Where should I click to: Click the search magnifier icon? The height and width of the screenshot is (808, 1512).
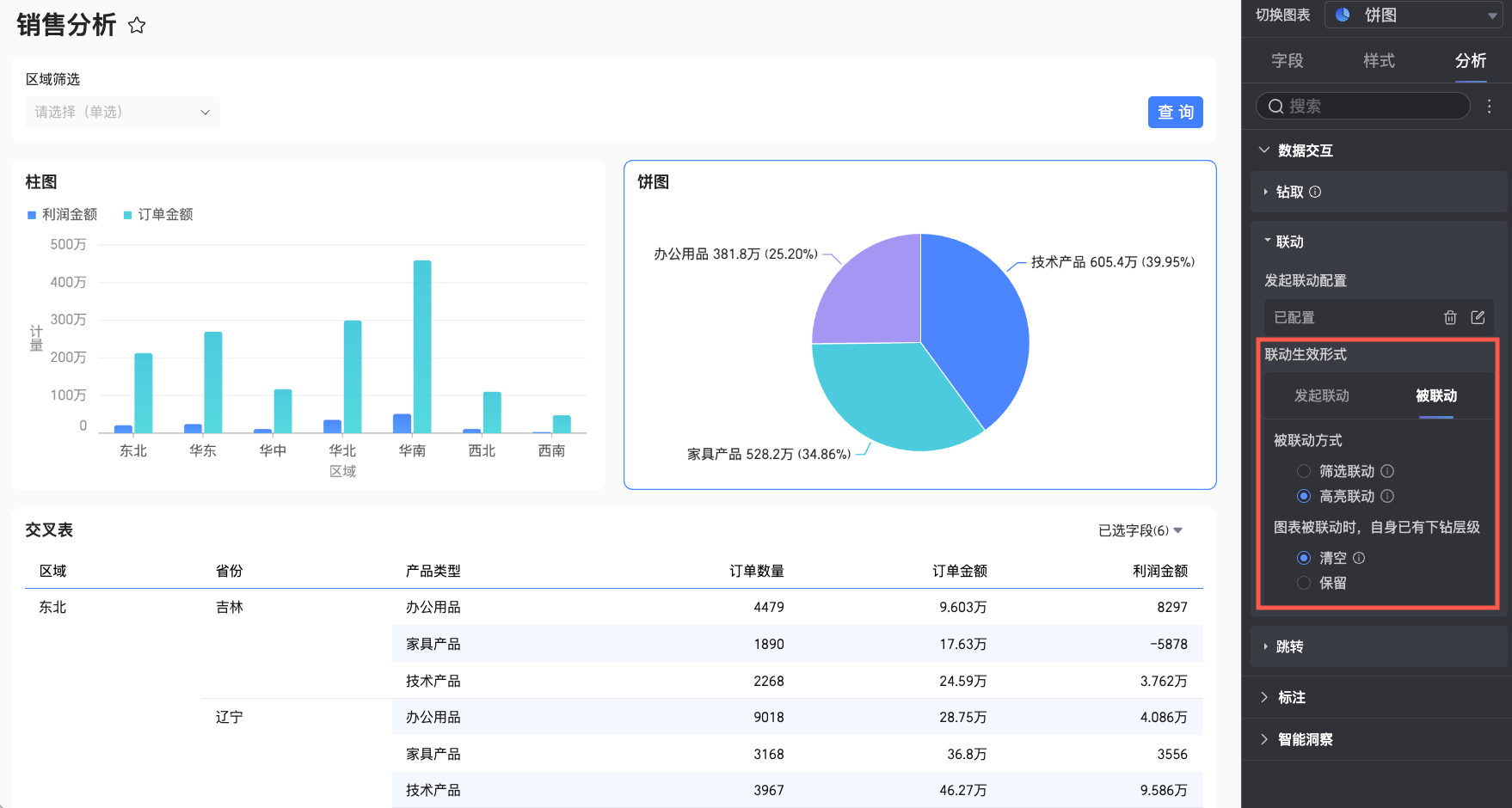pyautogui.click(x=1275, y=107)
